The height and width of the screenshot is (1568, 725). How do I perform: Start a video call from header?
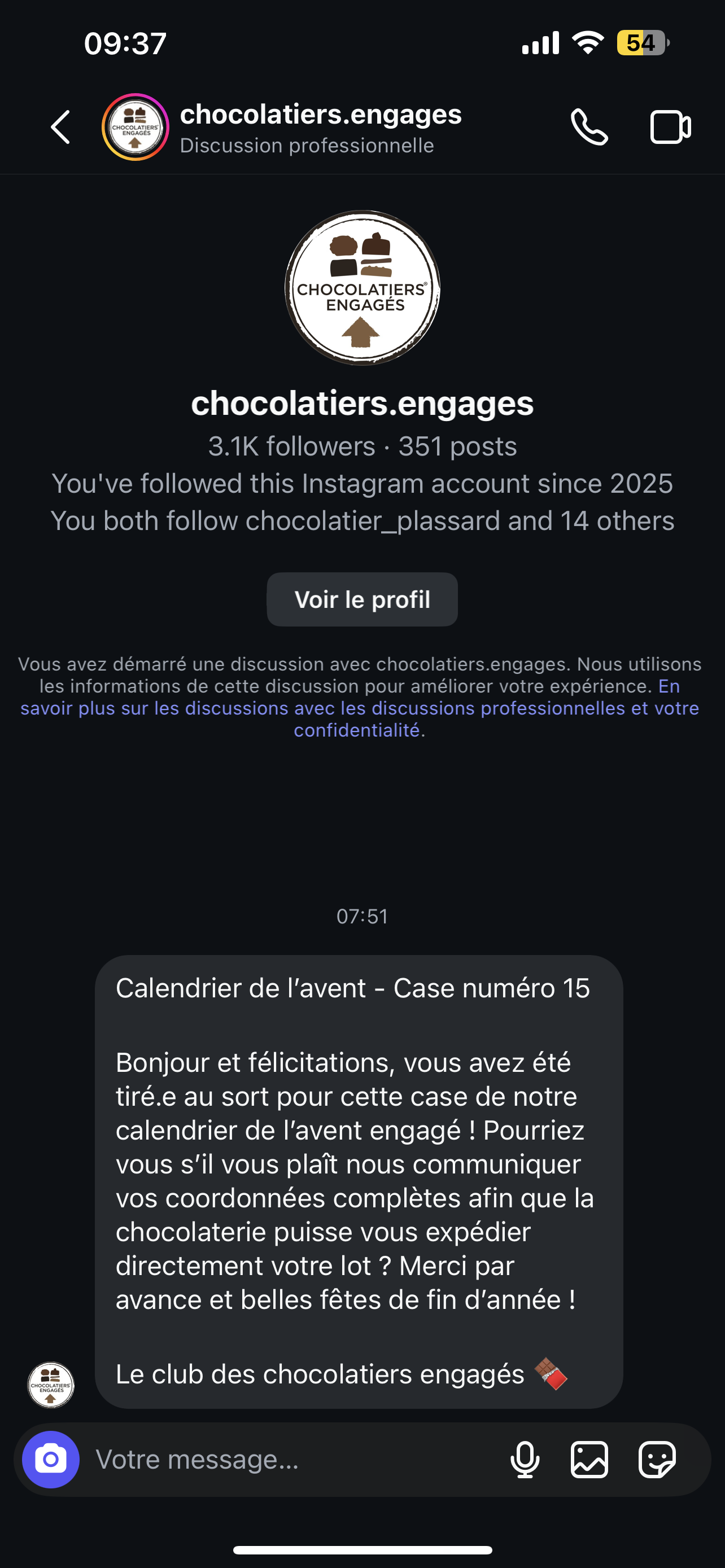point(670,127)
